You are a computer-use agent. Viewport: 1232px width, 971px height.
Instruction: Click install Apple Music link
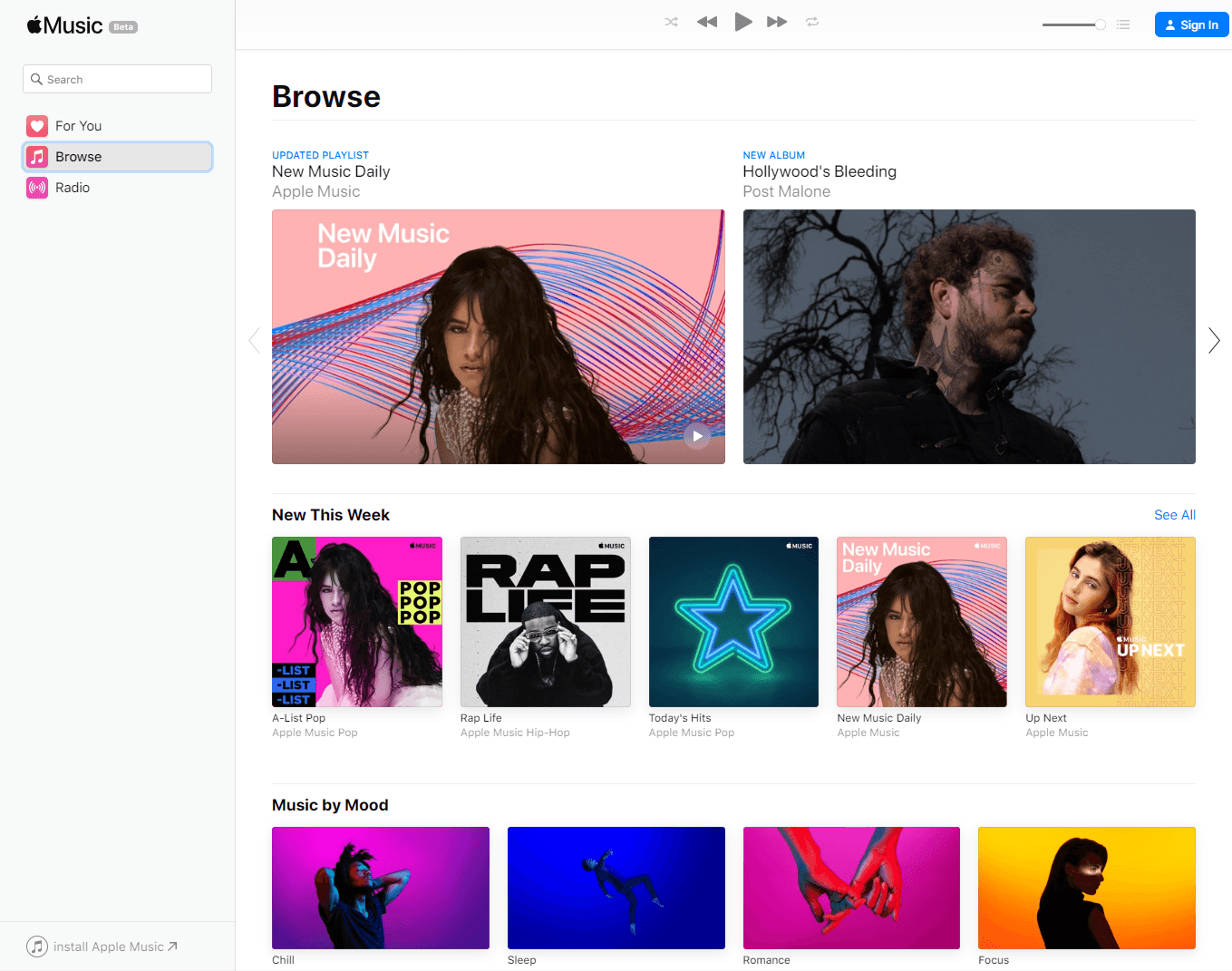click(115, 947)
